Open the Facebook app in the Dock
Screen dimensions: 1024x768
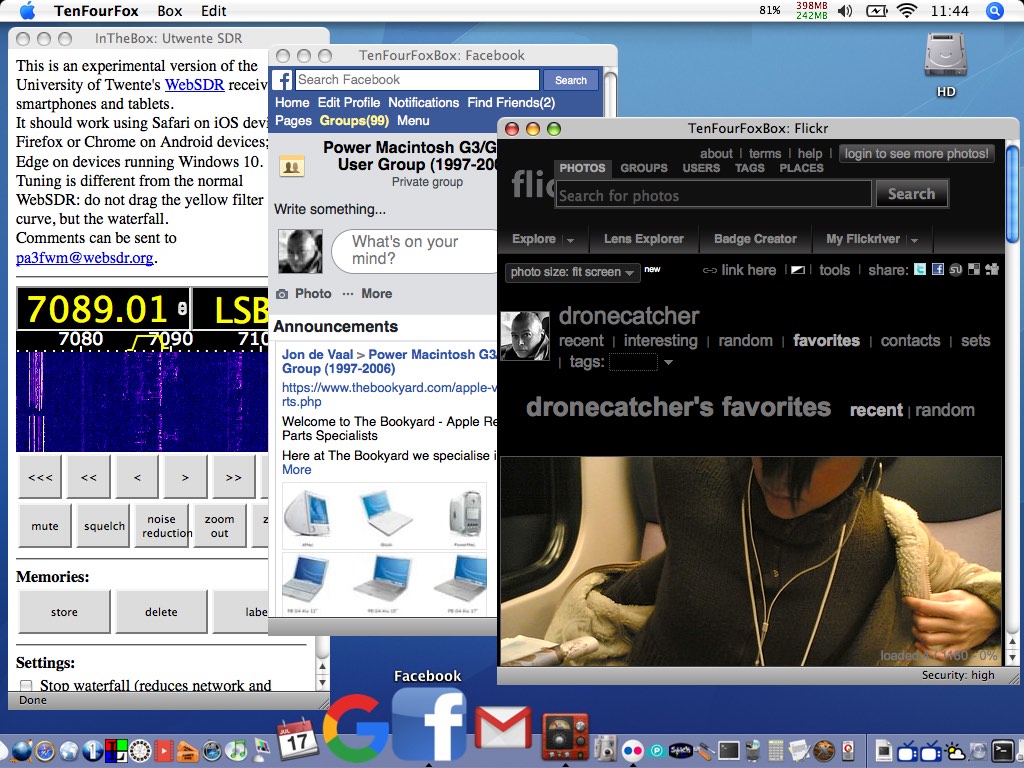click(x=428, y=725)
